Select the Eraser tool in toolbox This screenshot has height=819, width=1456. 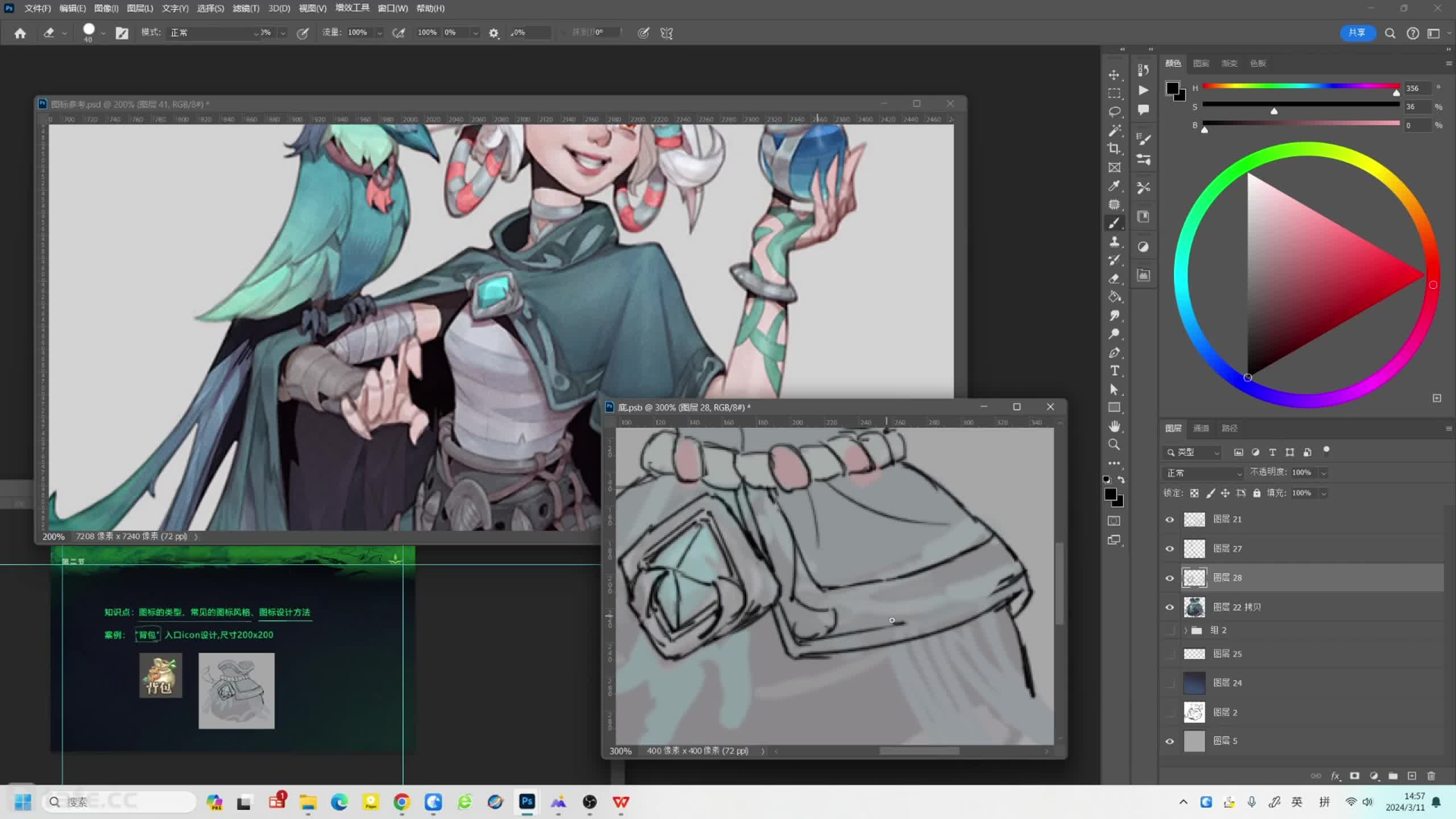(1114, 279)
